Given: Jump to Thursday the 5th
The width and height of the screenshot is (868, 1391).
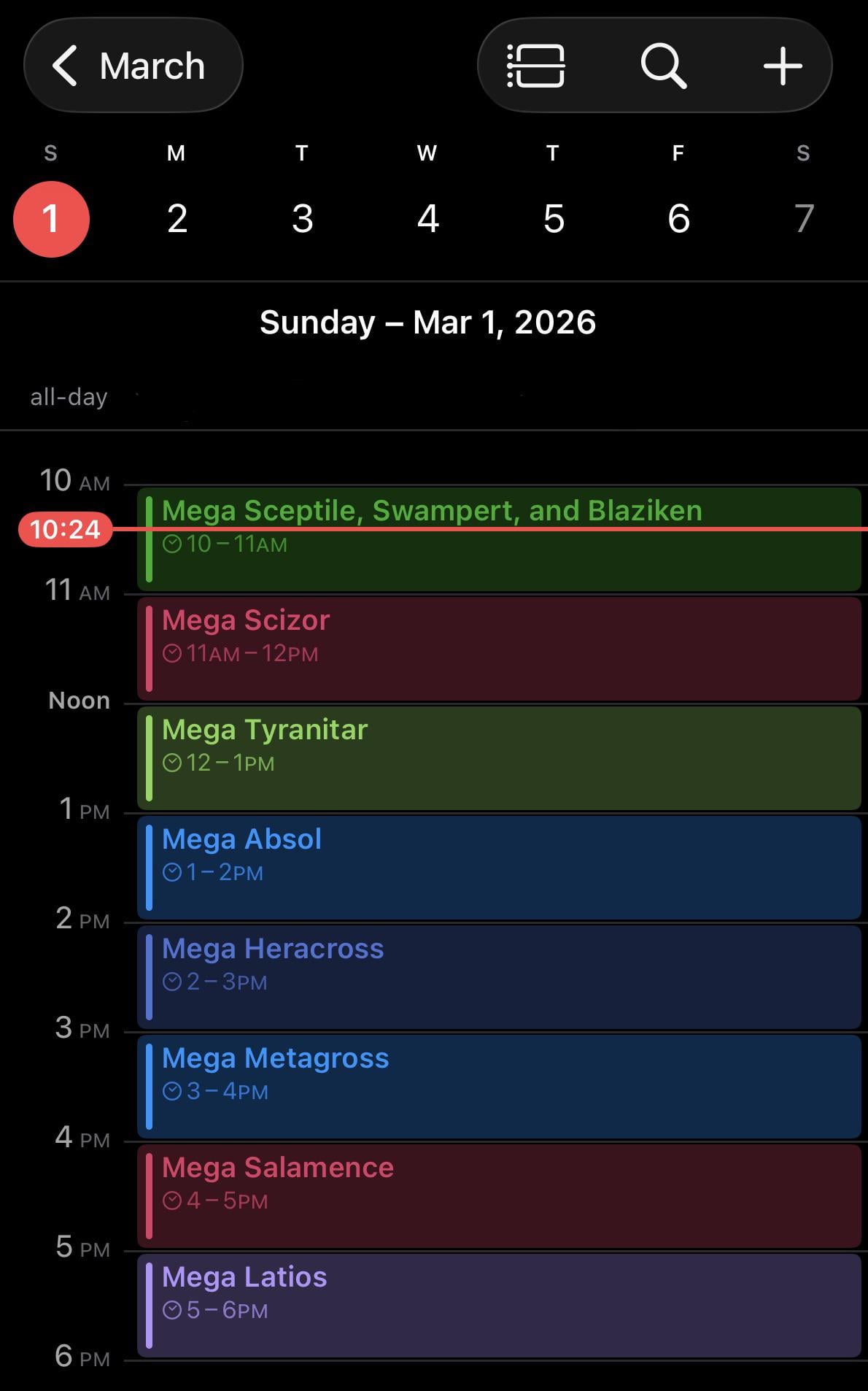Looking at the screenshot, I should click(553, 218).
